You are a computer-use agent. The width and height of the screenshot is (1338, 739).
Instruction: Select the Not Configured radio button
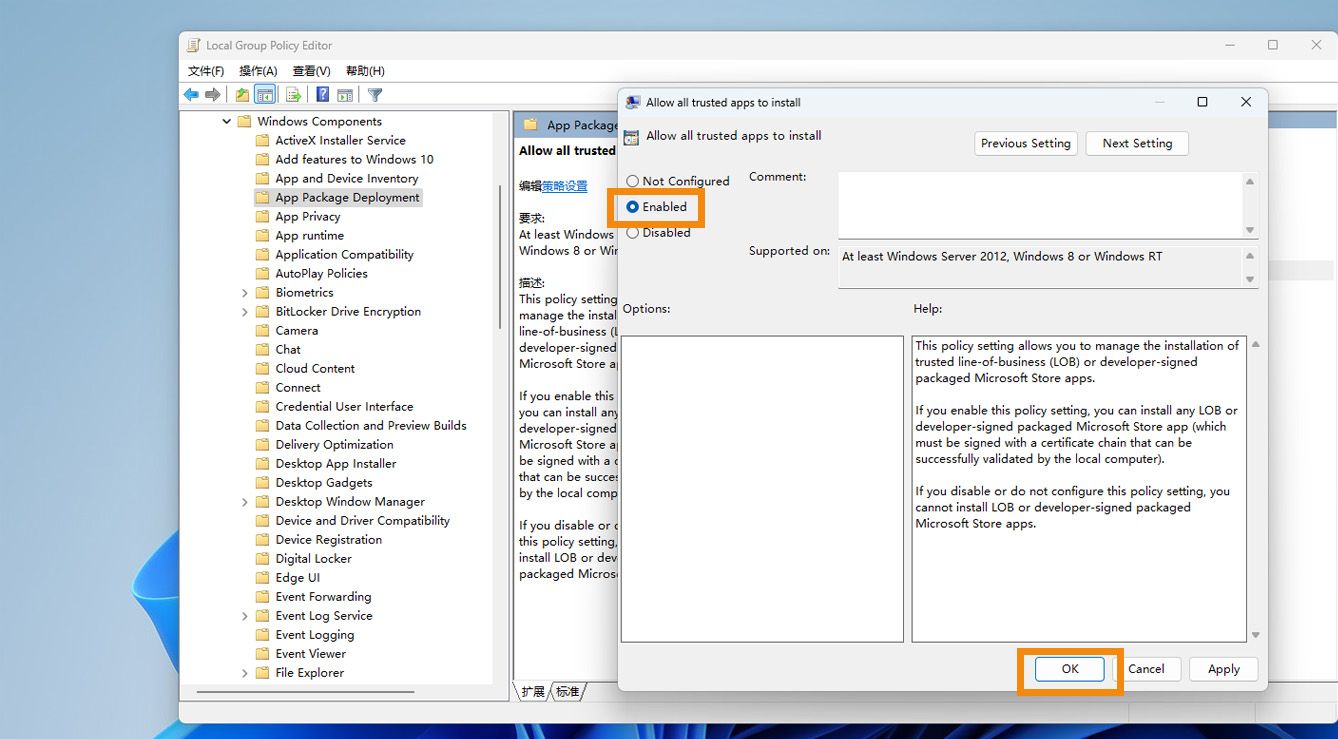pos(633,181)
